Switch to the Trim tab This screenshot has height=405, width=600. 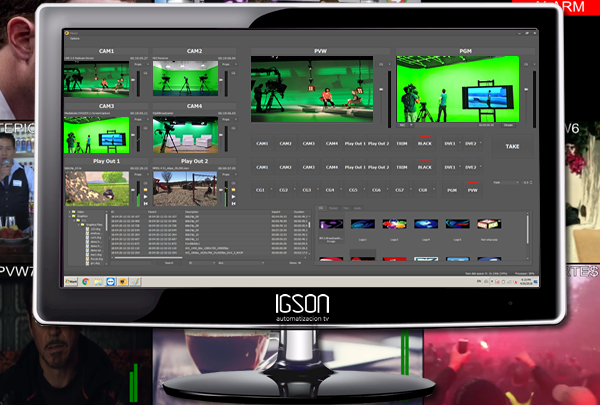tap(346, 208)
